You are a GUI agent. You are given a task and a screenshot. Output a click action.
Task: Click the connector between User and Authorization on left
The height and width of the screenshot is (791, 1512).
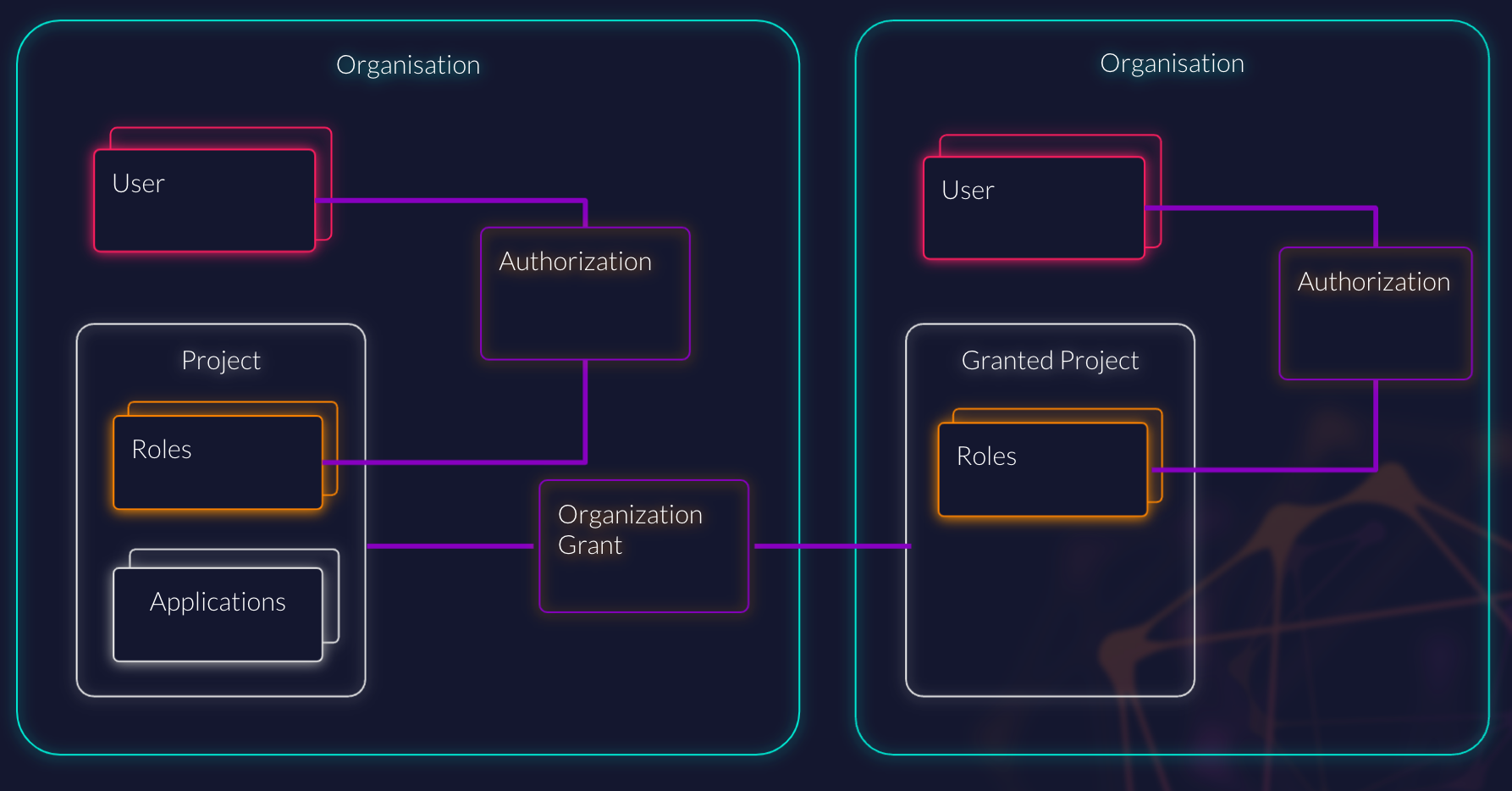449,199
